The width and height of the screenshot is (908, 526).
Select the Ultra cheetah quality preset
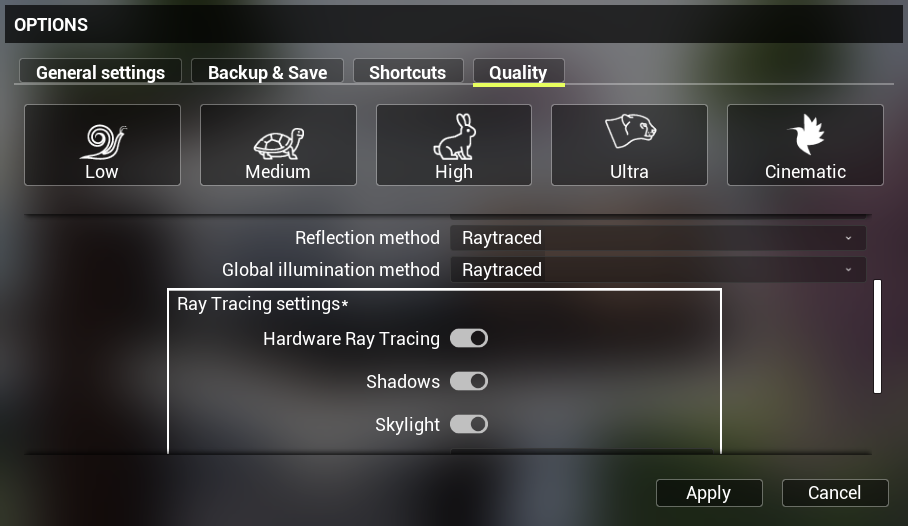click(x=629, y=145)
